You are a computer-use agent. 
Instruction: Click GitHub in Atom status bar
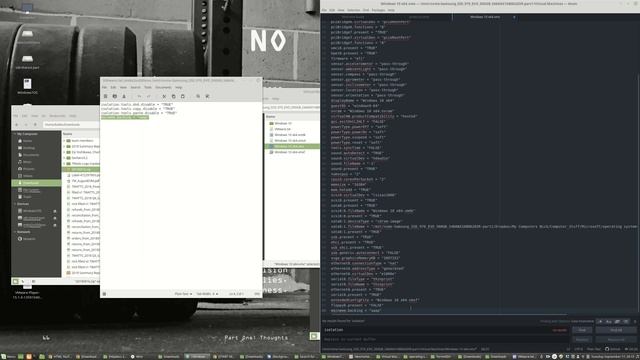612,349
